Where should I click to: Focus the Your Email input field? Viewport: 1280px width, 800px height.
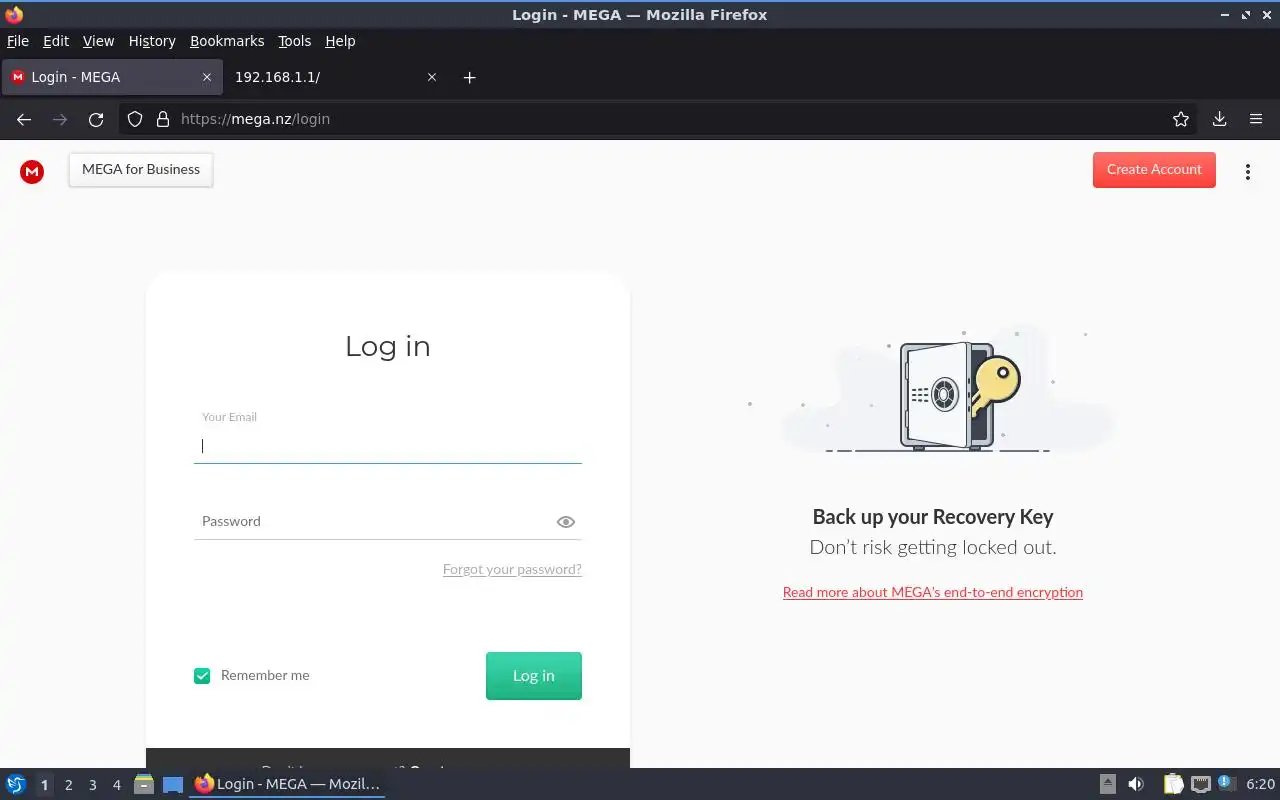[x=388, y=446]
